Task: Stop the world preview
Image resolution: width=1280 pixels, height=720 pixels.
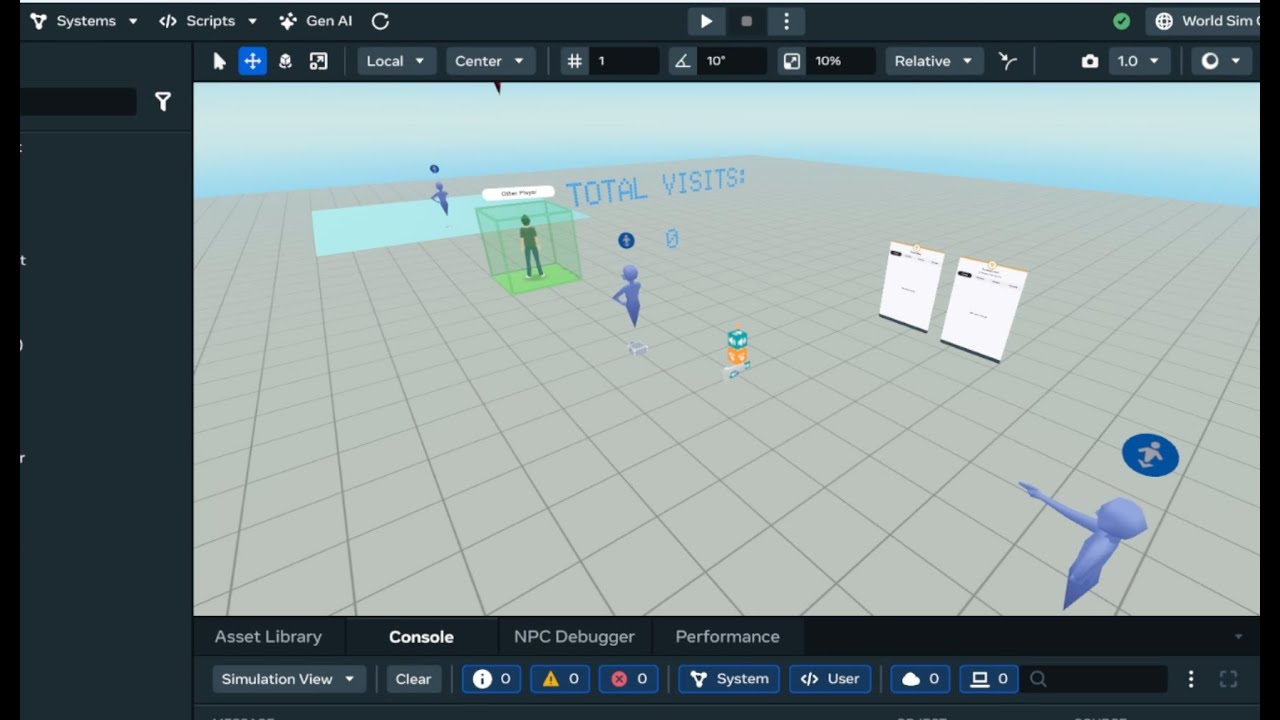Action: pyautogui.click(x=746, y=21)
